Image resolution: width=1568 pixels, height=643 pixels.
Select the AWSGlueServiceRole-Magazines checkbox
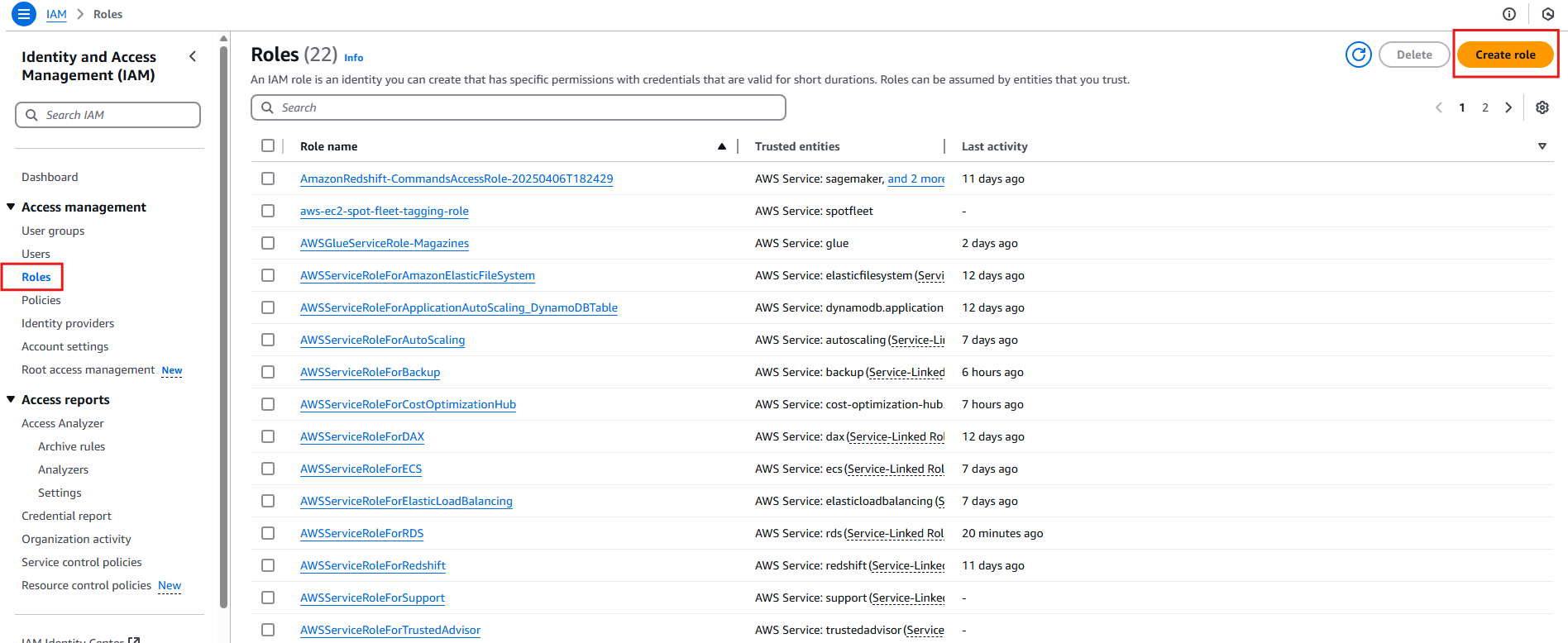coord(268,243)
